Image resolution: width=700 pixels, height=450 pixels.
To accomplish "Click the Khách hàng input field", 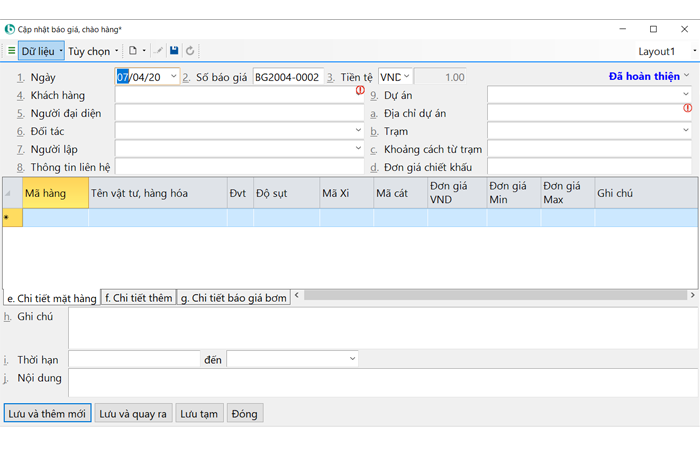I will click(x=235, y=95).
